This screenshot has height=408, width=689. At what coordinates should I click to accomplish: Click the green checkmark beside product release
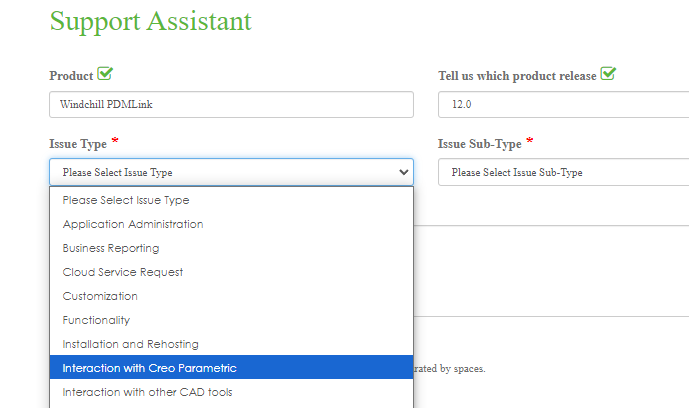pos(608,74)
